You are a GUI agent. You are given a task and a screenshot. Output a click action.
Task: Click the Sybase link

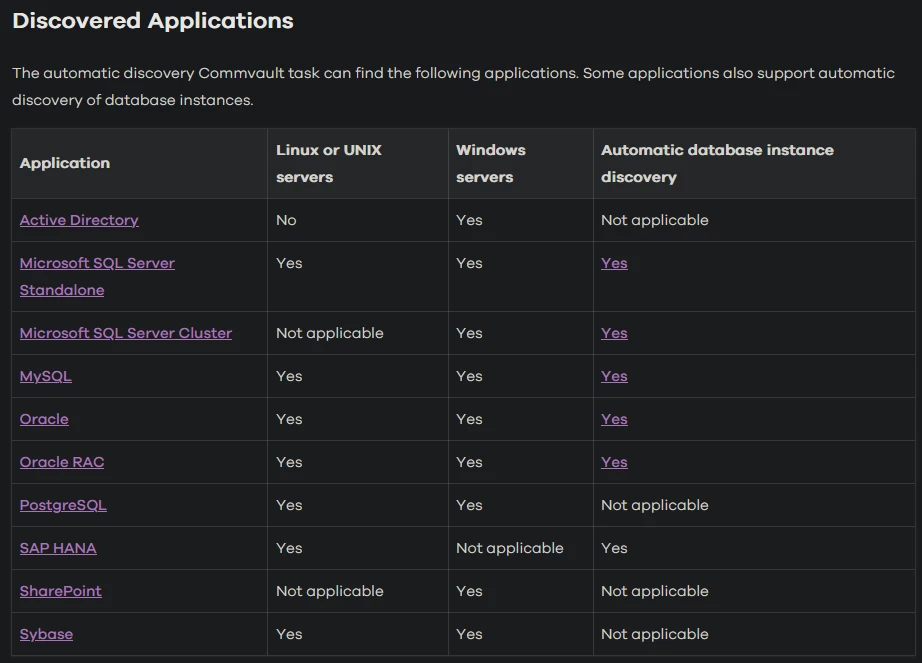click(x=46, y=634)
